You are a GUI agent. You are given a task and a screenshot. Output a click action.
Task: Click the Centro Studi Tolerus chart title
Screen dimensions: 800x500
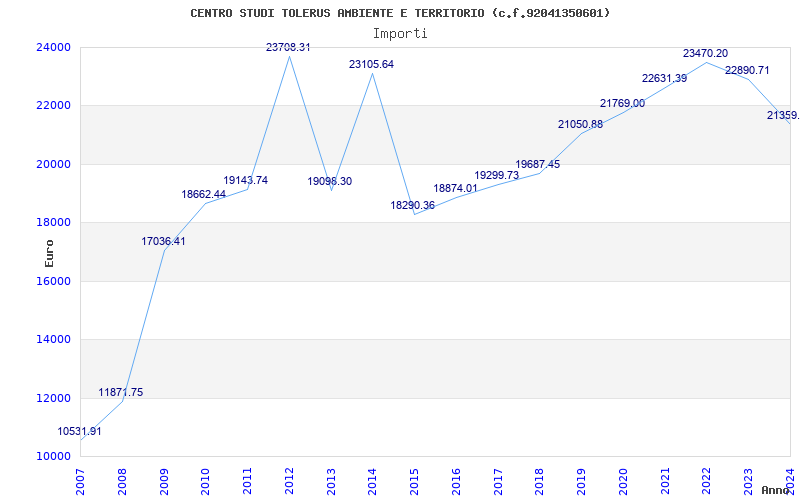[x=400, y=13]
